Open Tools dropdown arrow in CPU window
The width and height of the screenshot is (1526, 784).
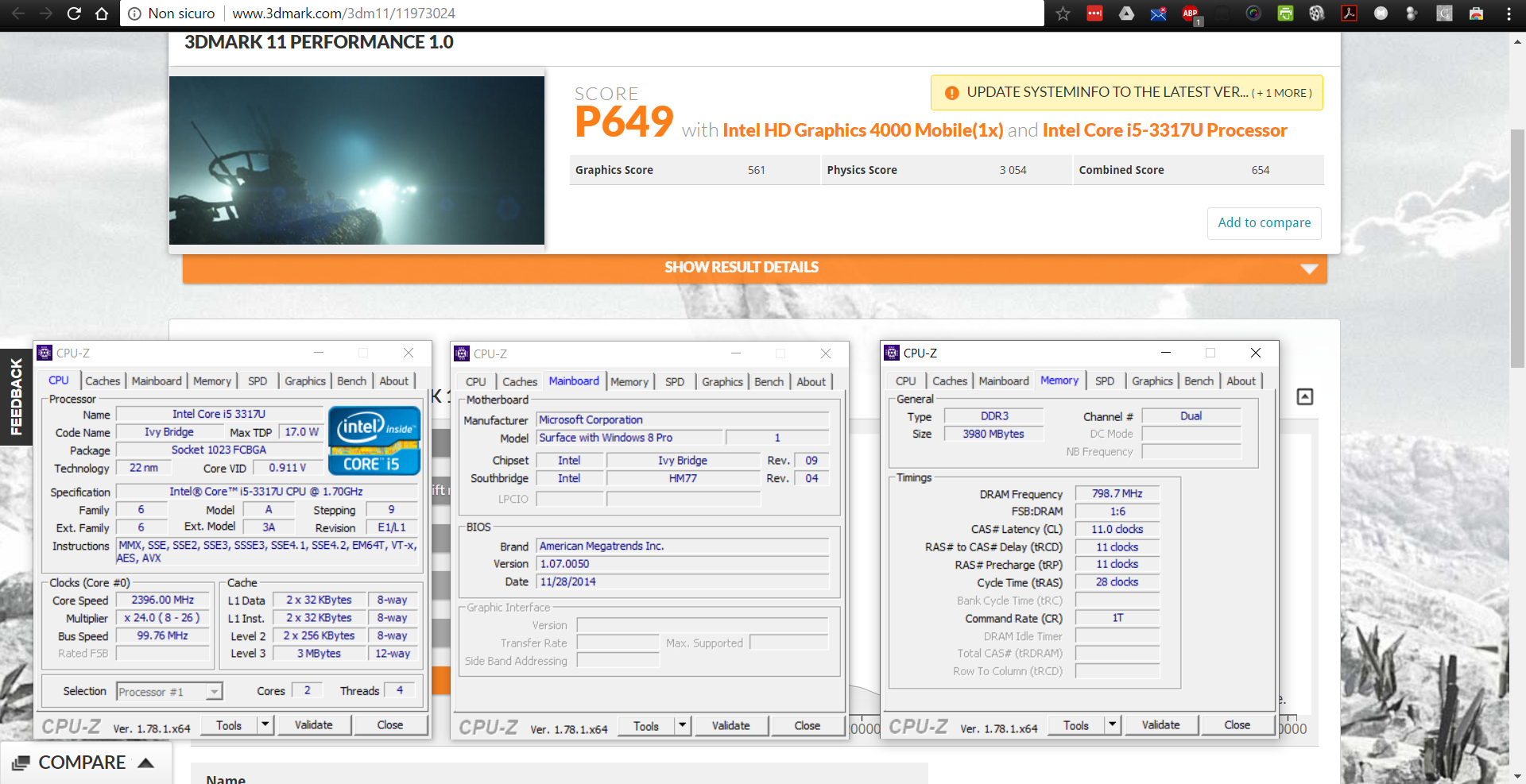tap(266, 724)
